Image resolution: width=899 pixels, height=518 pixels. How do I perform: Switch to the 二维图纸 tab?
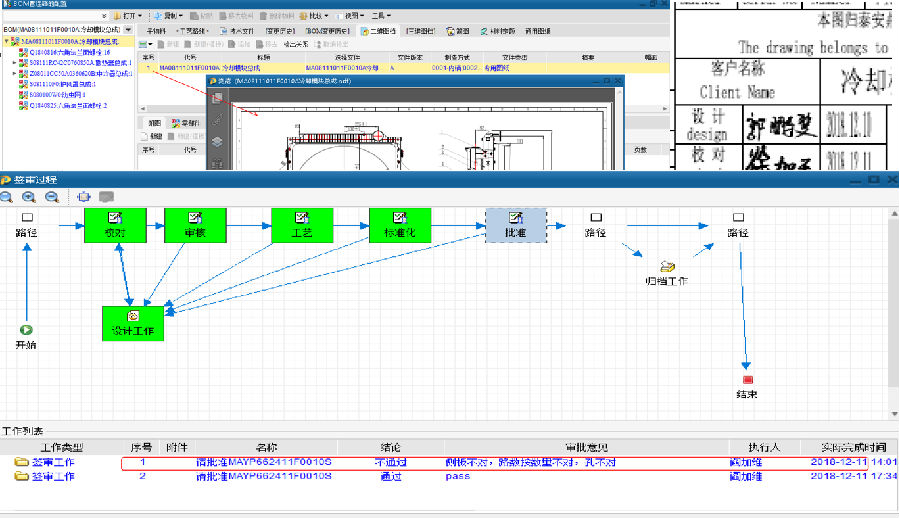380,30
